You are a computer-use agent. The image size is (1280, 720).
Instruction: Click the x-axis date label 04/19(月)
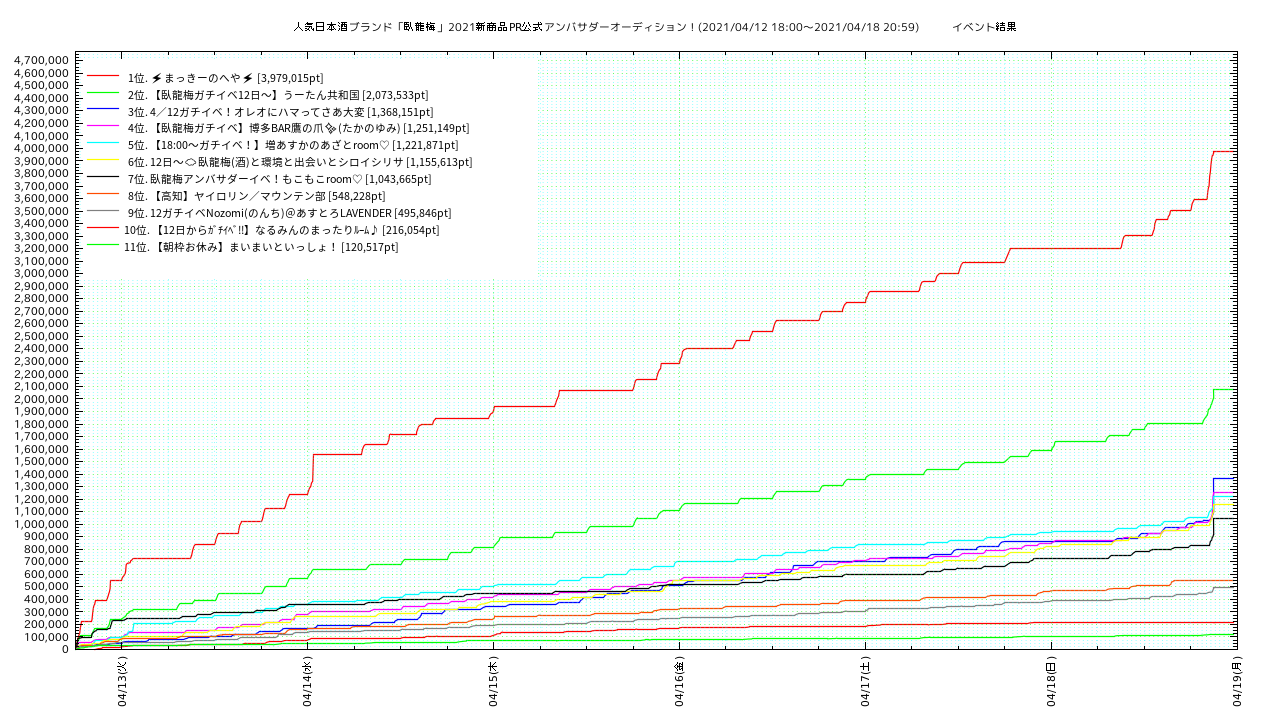[1237, 682]
